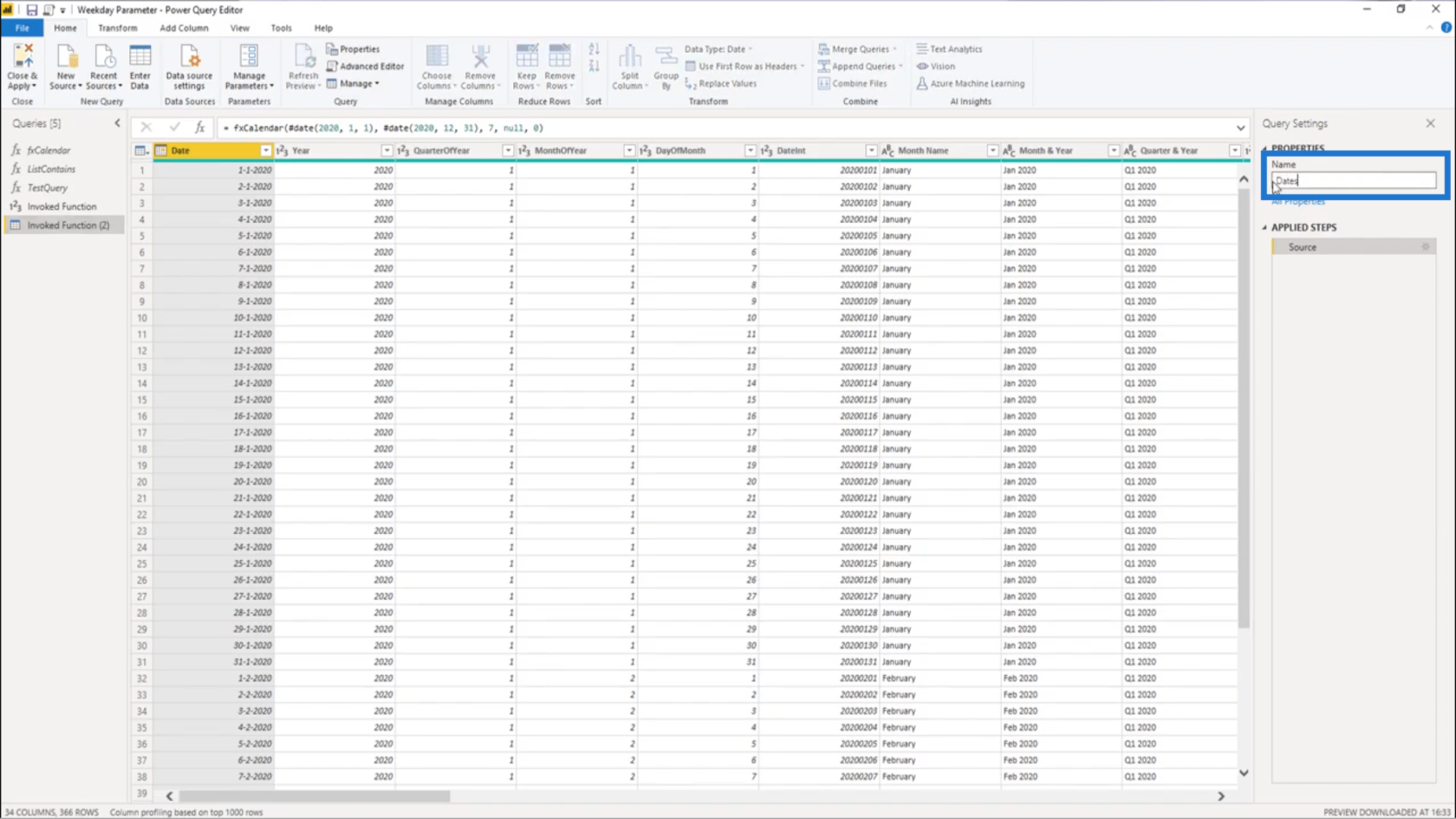Click the vertical scroll down arrow
Screen dimensions: 1456x819
(1244, 773)
